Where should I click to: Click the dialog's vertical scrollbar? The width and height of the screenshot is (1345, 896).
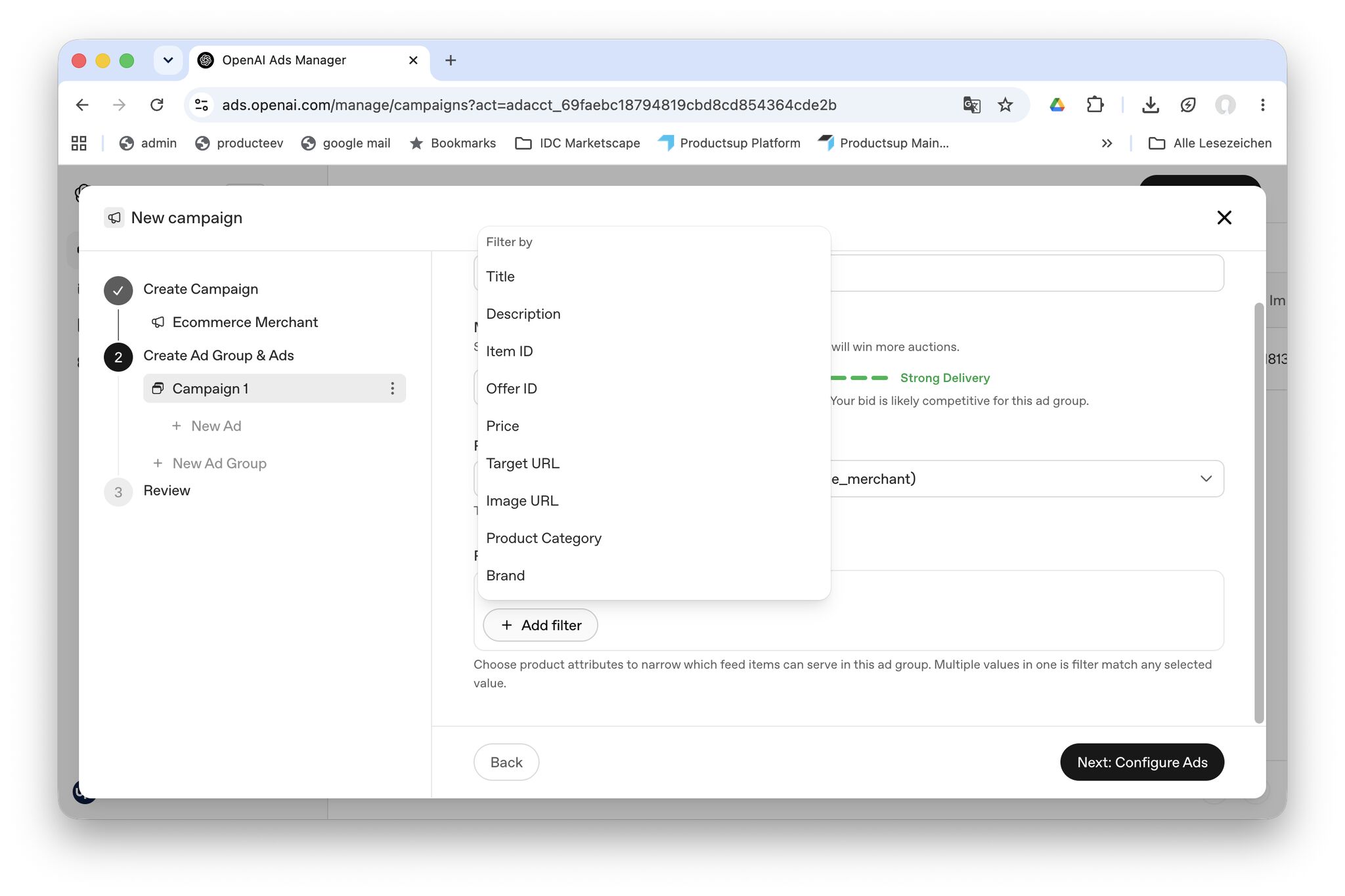(1258, 512)
